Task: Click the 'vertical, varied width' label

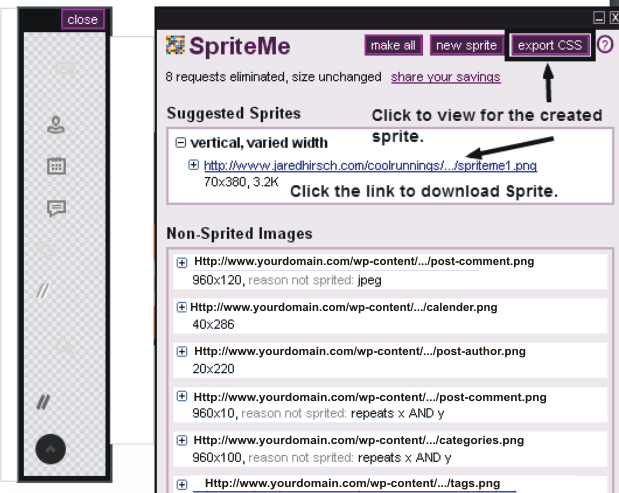Action: click(259, 143)
